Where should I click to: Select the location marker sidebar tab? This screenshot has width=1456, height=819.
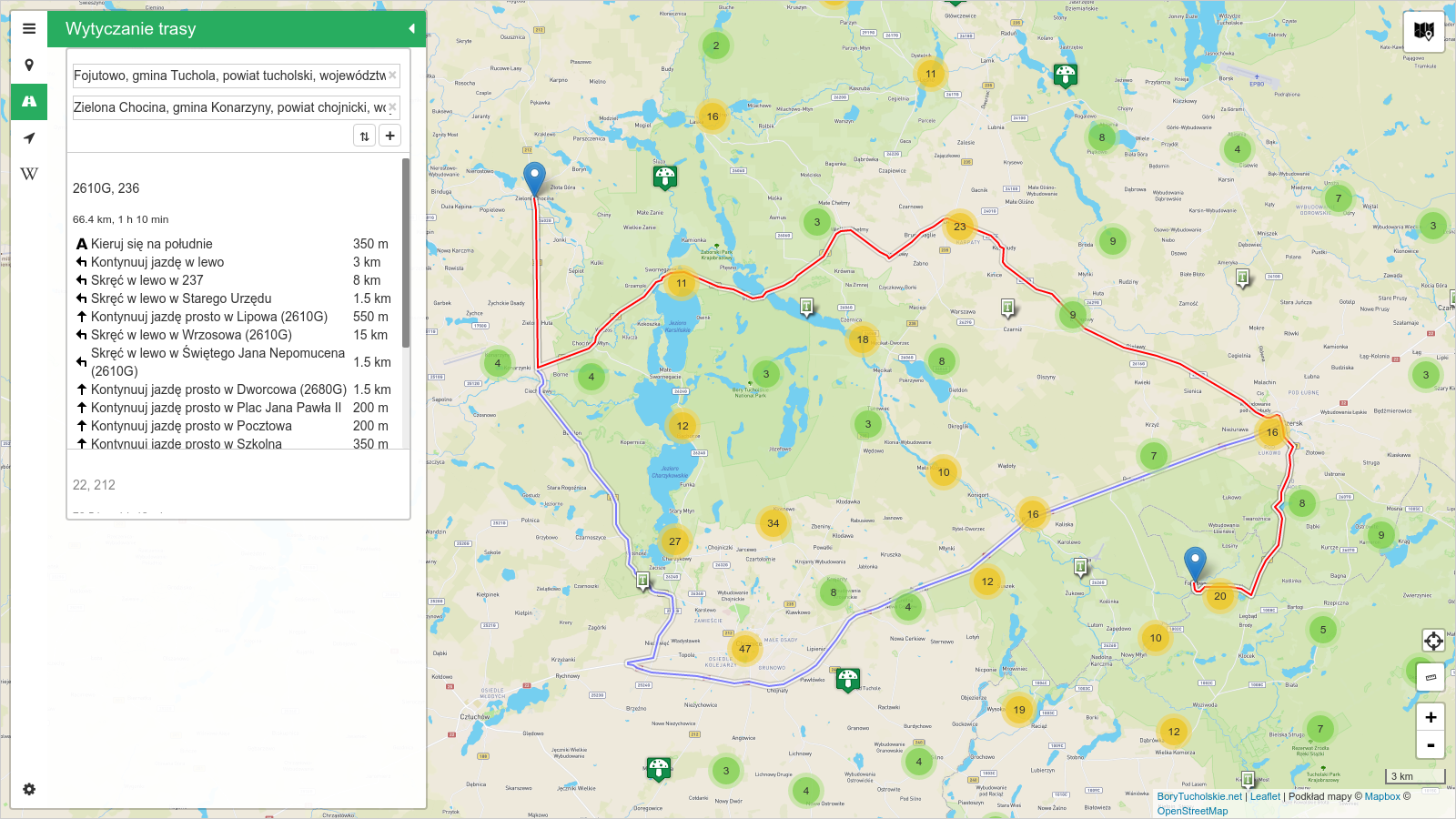point(29,66)
